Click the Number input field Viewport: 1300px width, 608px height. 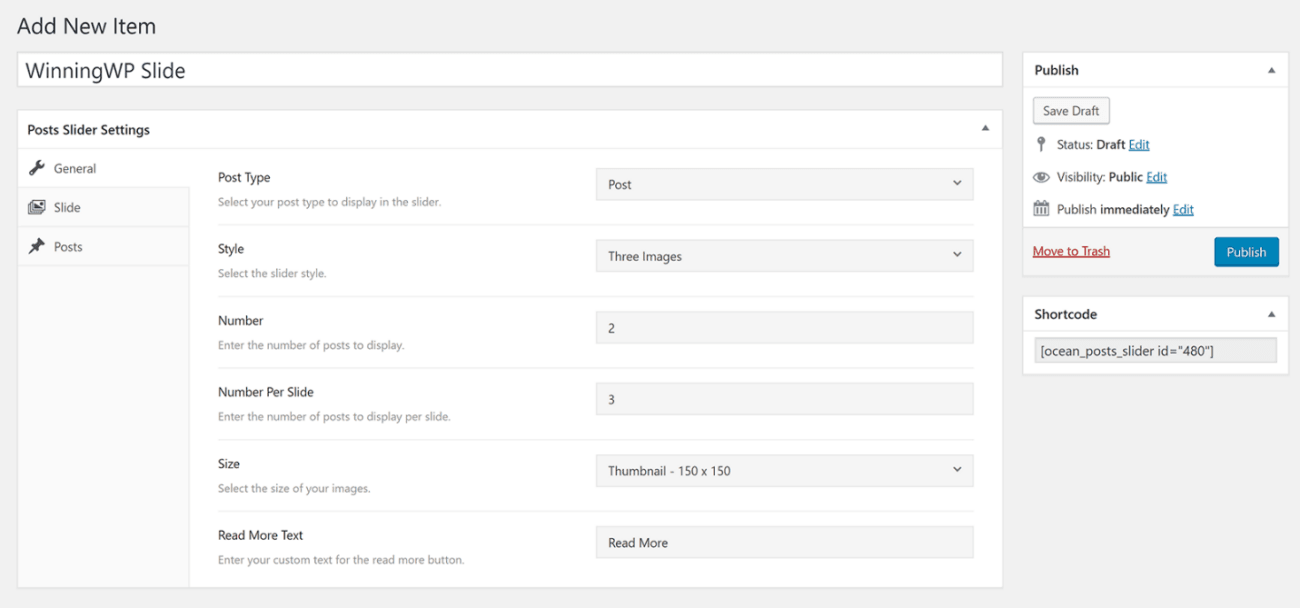784,328
